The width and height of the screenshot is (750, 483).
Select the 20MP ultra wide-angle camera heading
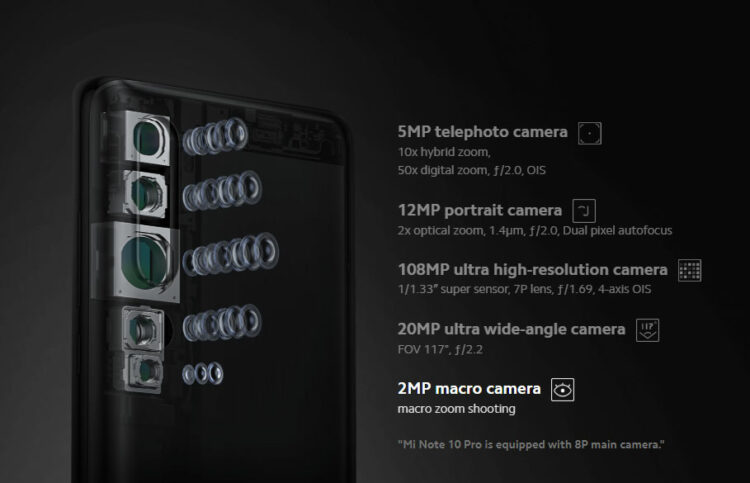point(511,329)
